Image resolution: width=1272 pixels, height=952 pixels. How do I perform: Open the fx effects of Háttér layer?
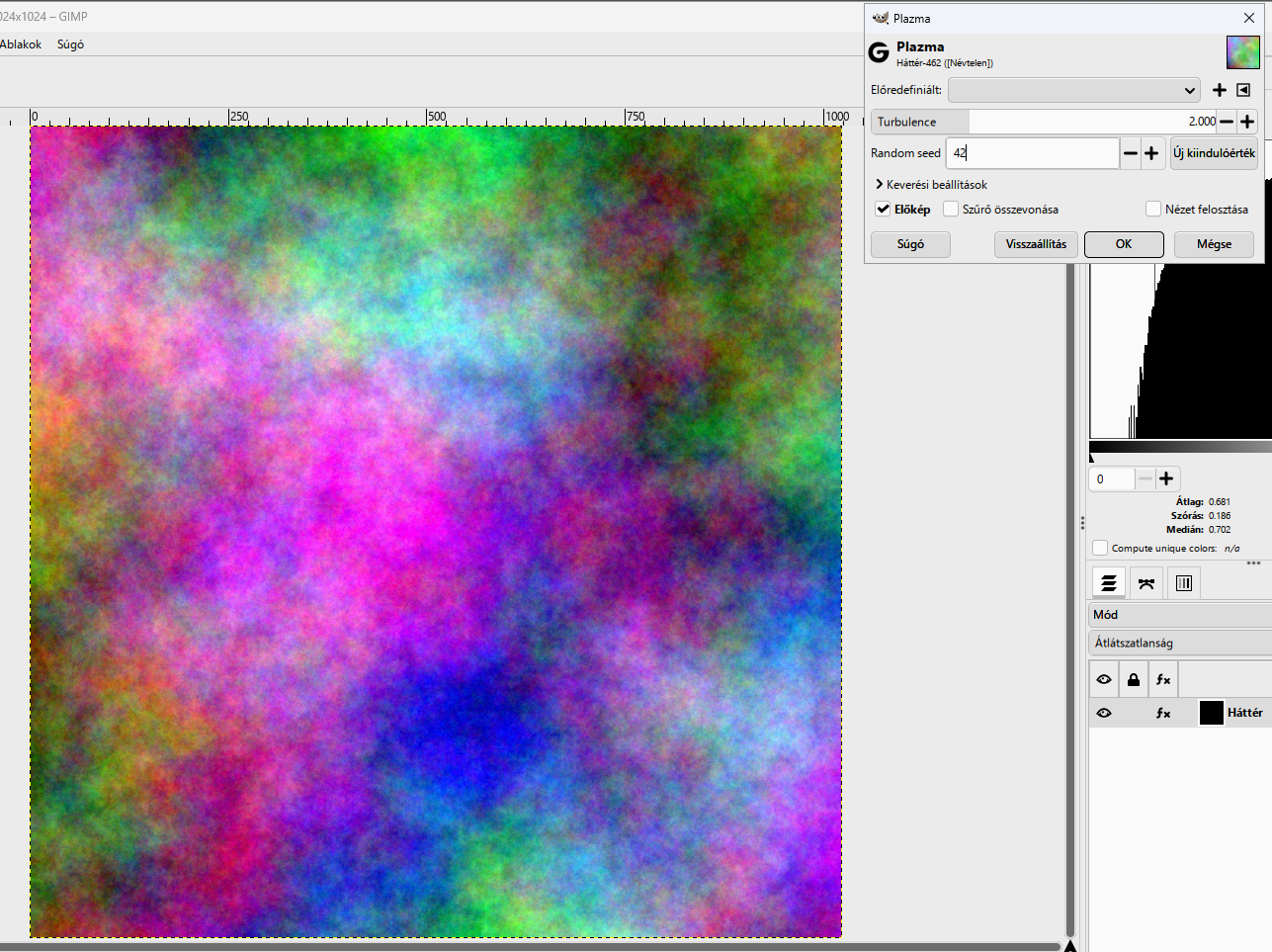pos(1163,713)
